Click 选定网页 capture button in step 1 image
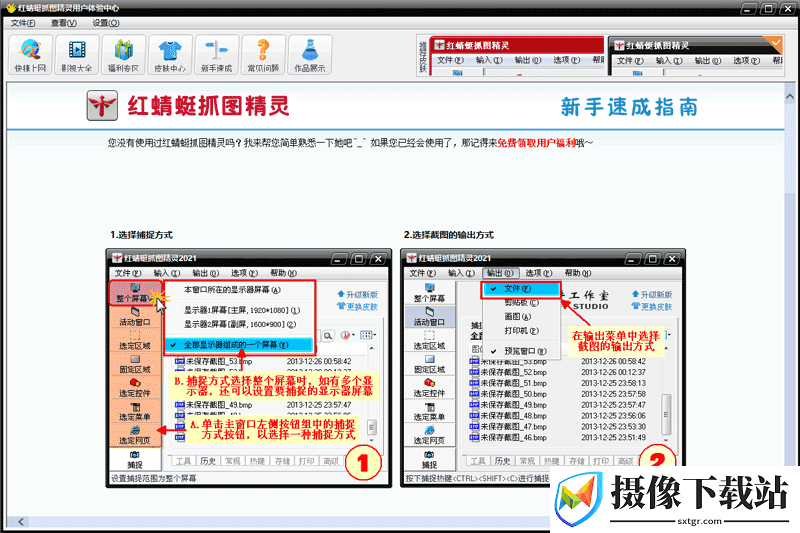Screen dimensions: 800x533 coord(135,435)
